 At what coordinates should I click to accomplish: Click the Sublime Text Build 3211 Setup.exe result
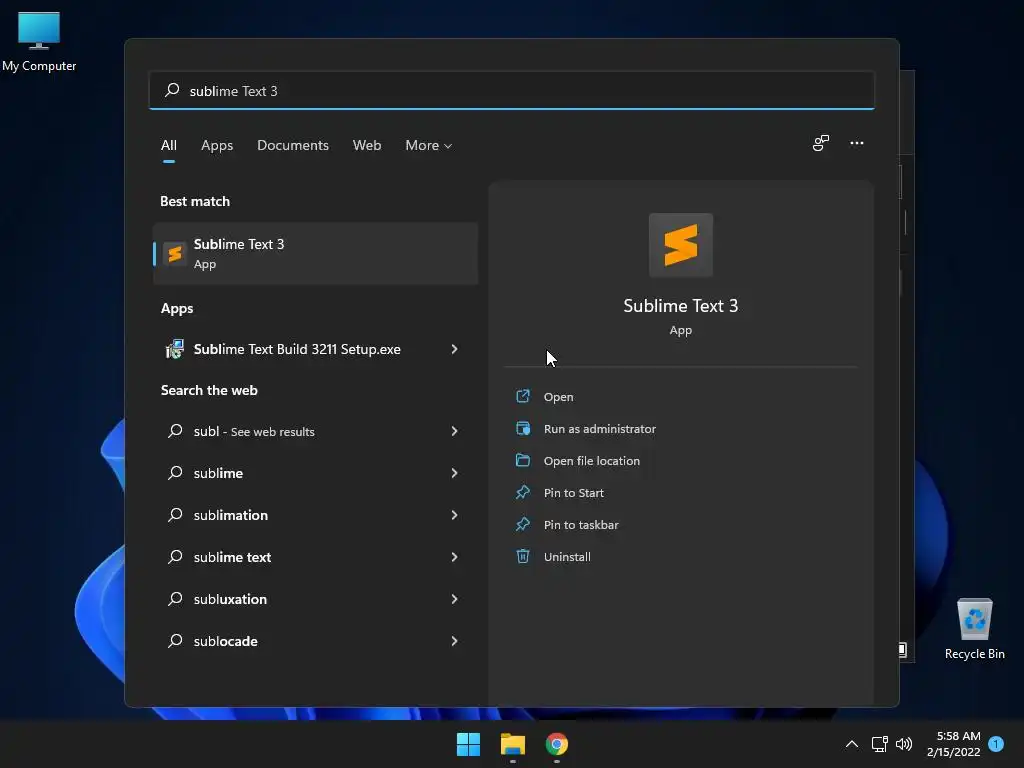pos(297,349)
